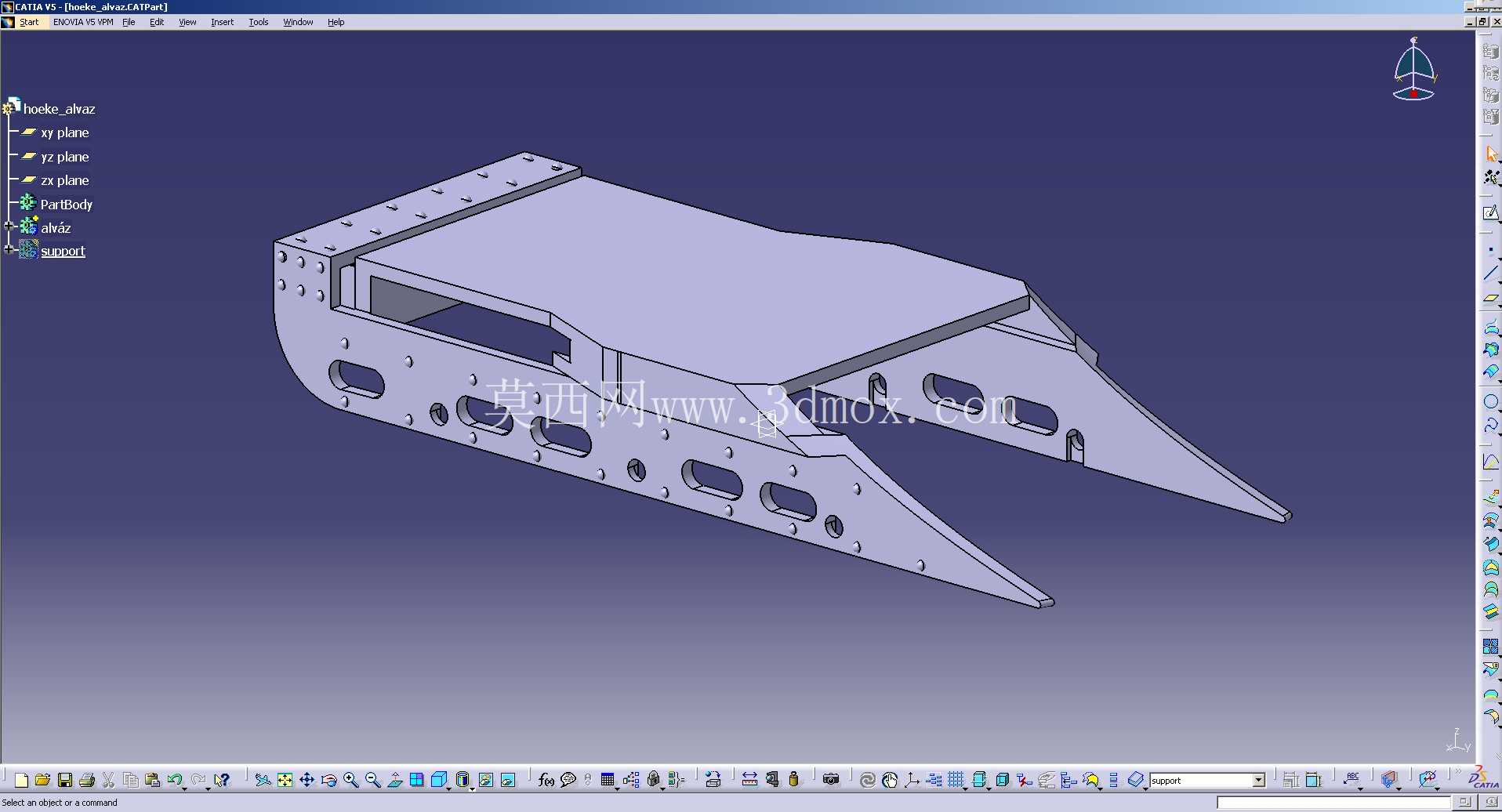Screen dimensions: 1502x812
Task: Toggle Hide/Show on selected object
Action: [486, 780]
